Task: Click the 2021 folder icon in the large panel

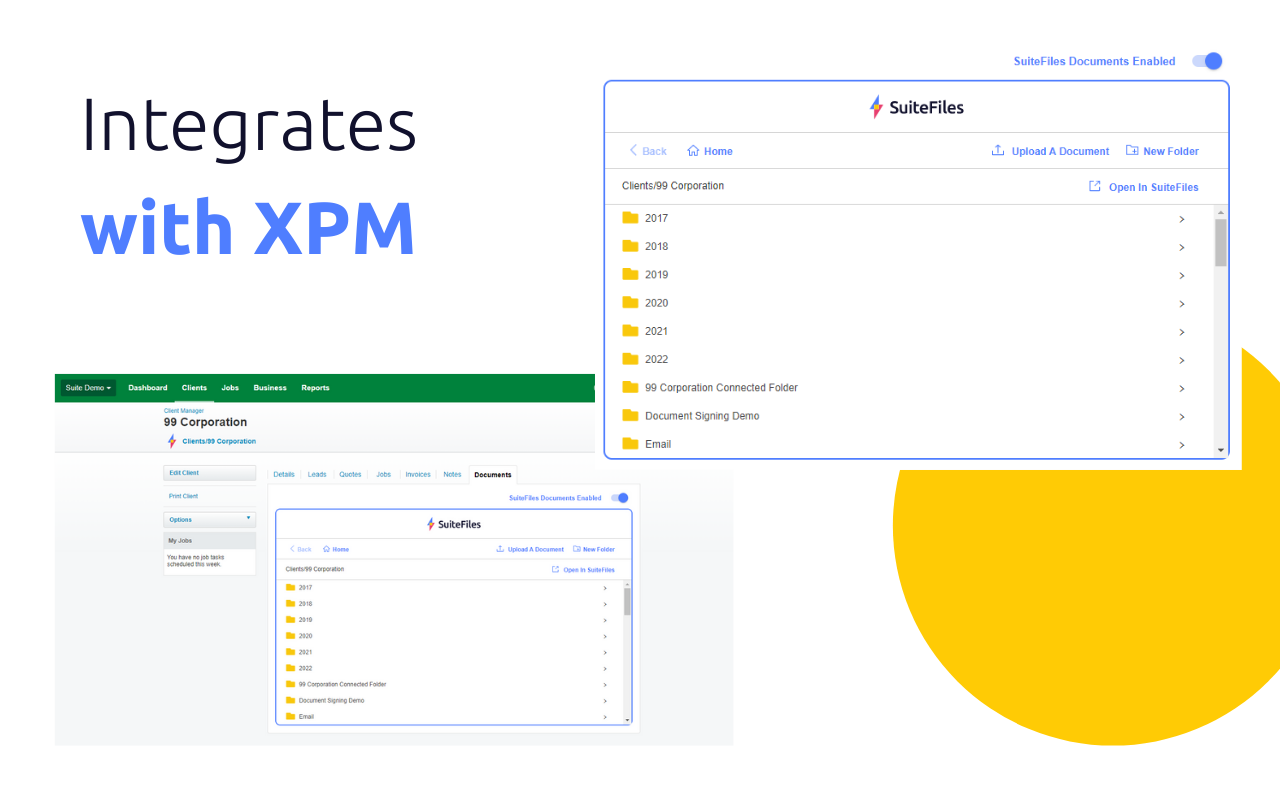Action: click(630, 331)
